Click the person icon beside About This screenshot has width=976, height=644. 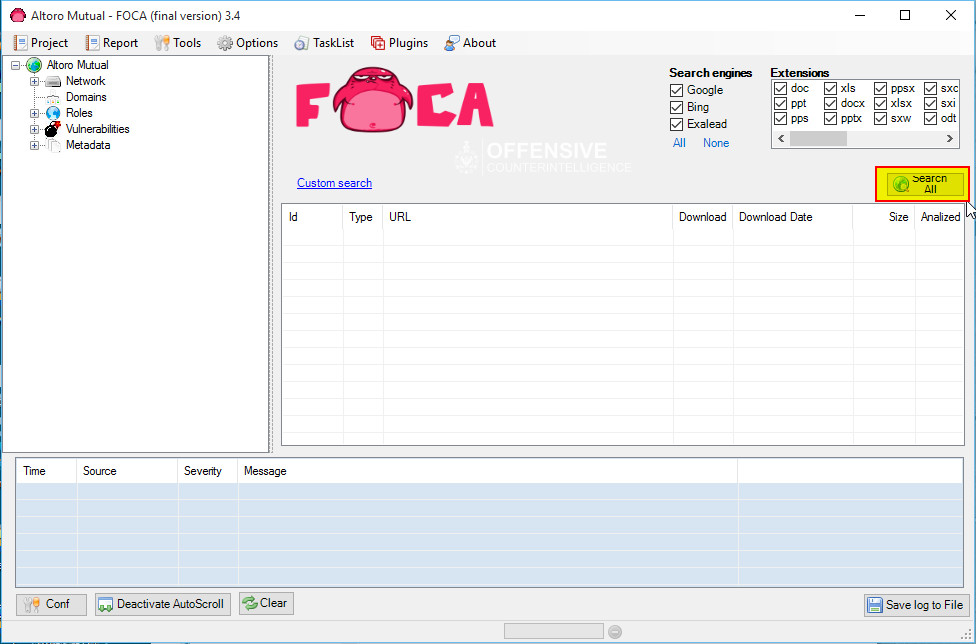click(452, 43)
